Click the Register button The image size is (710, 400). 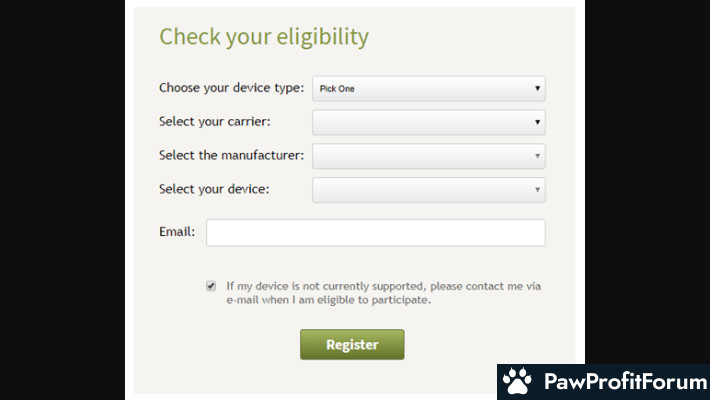[x=352, y=344]
